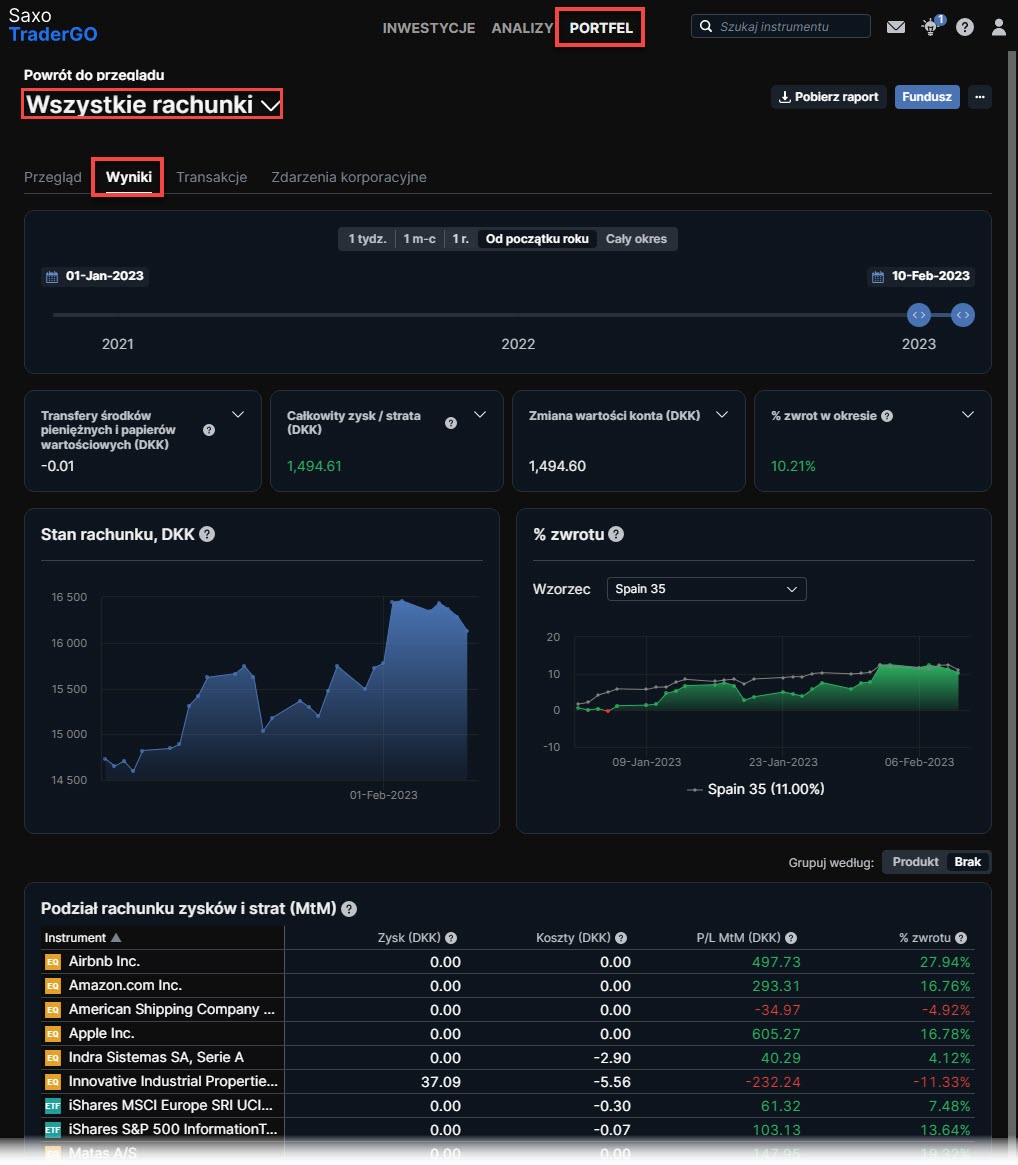Click the Apple Inc. instrument name
The width and height of the screenshot is (1018, 1165).
tap(101, 1033)
